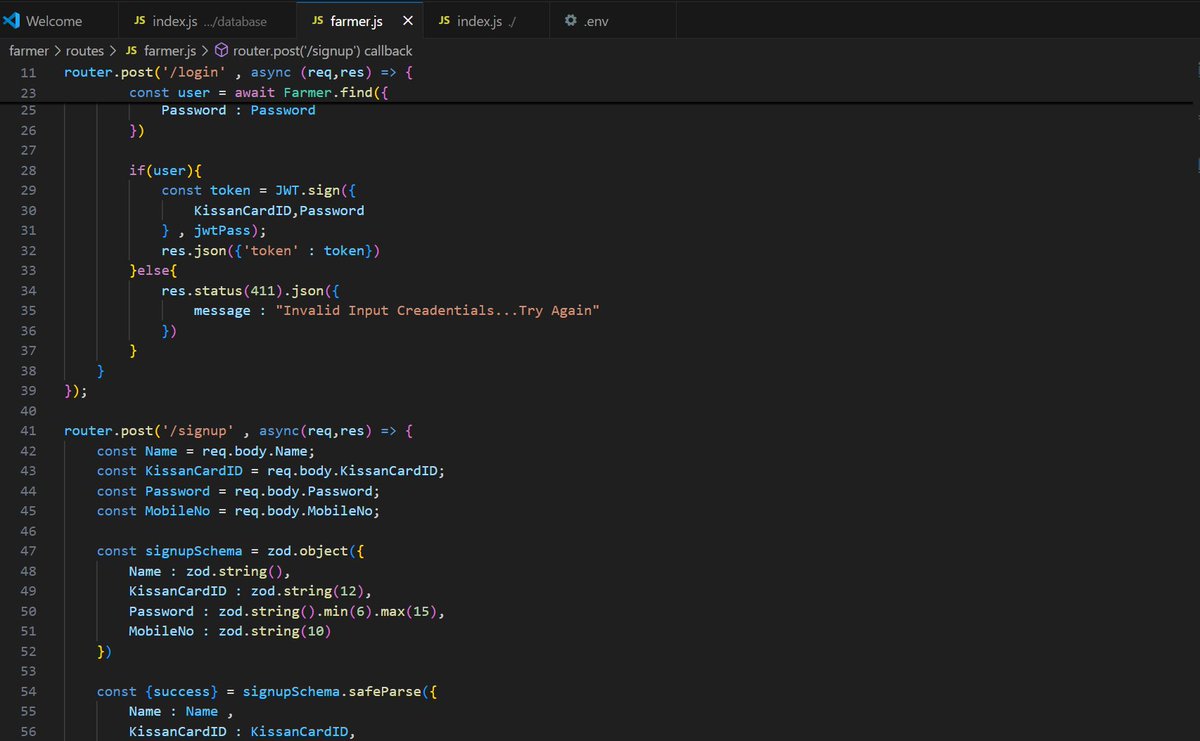Viewport: 1200px width, 741px height.
Task: Click 'KissanCardID : KissanCardID' on line 56
Action: [x=238, y=731]
